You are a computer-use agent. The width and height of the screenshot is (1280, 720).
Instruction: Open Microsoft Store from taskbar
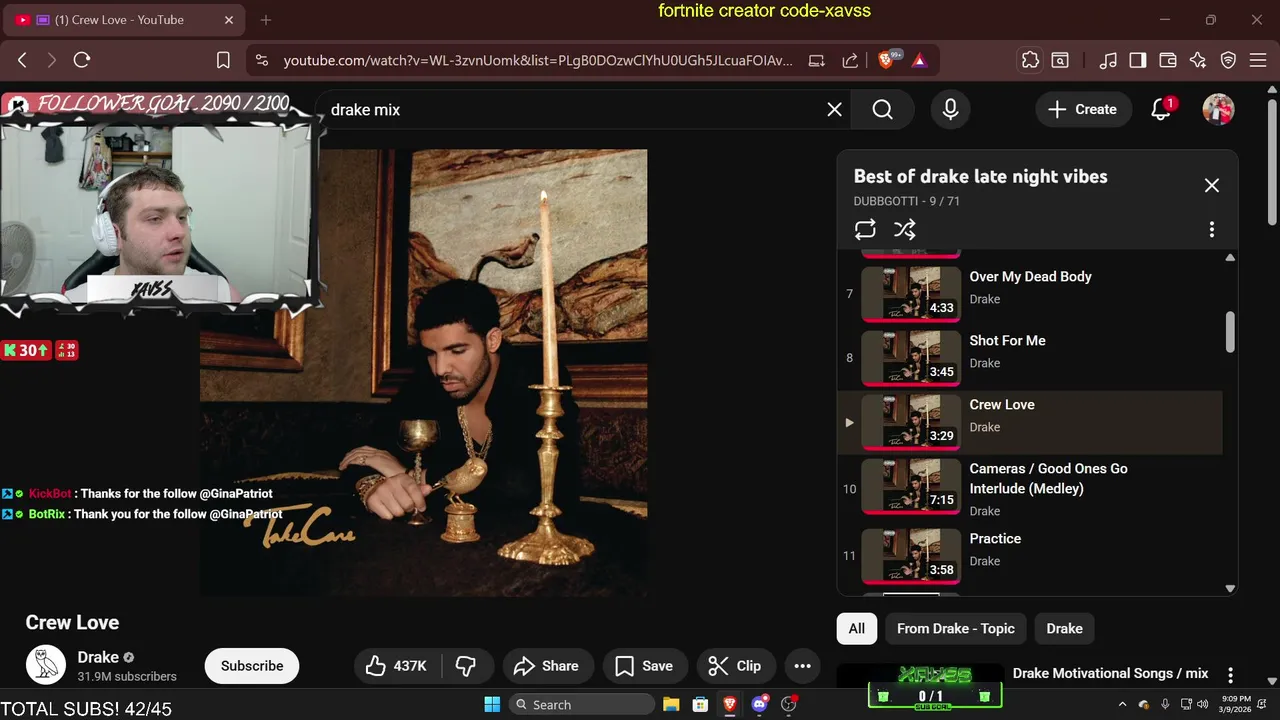[x=700, y=705]
